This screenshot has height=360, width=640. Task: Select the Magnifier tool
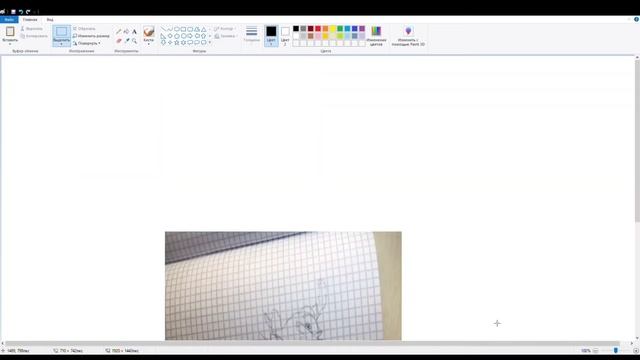[x=134, y=41]
